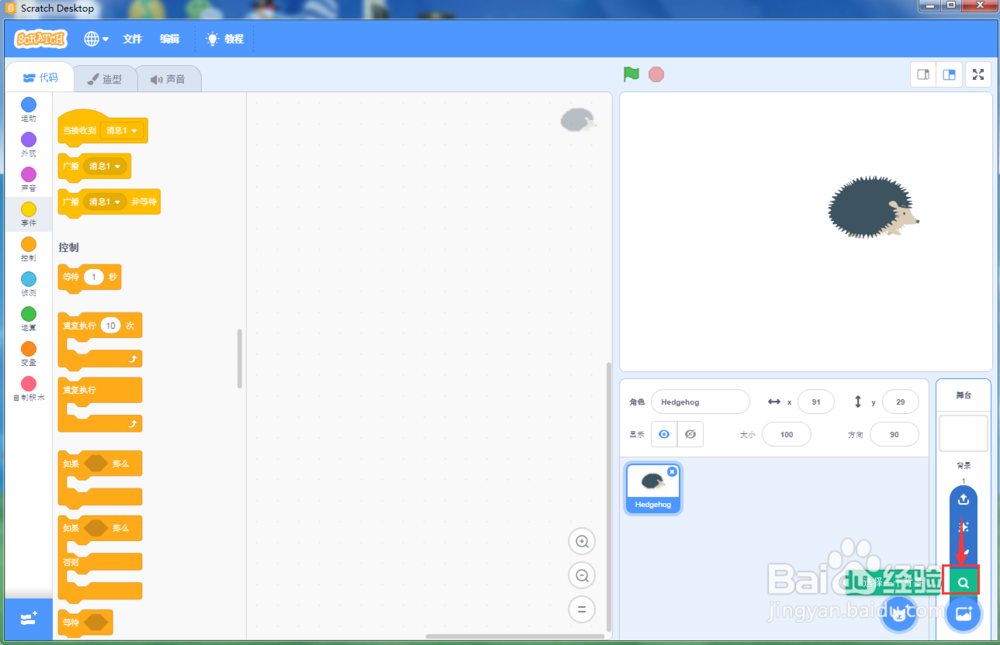This screenshot has width=1000, height=645.
Task: Zoom out the code workspace
Action: [582, 575]
